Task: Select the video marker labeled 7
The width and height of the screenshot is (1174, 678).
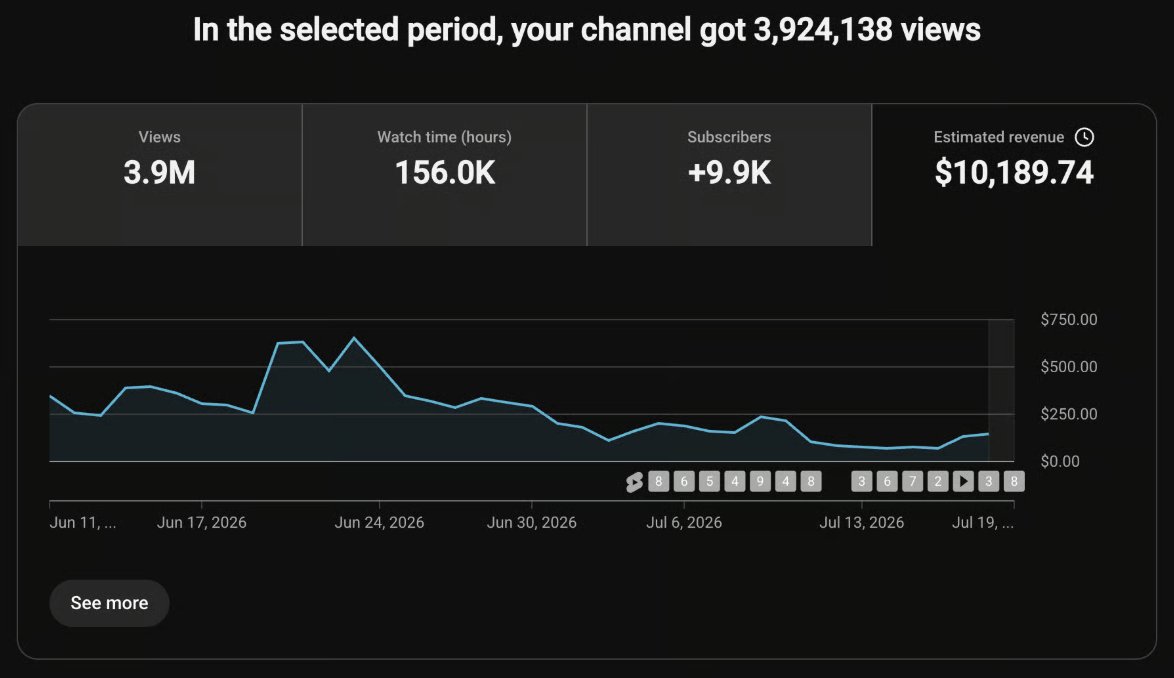Action: [912, 481]
